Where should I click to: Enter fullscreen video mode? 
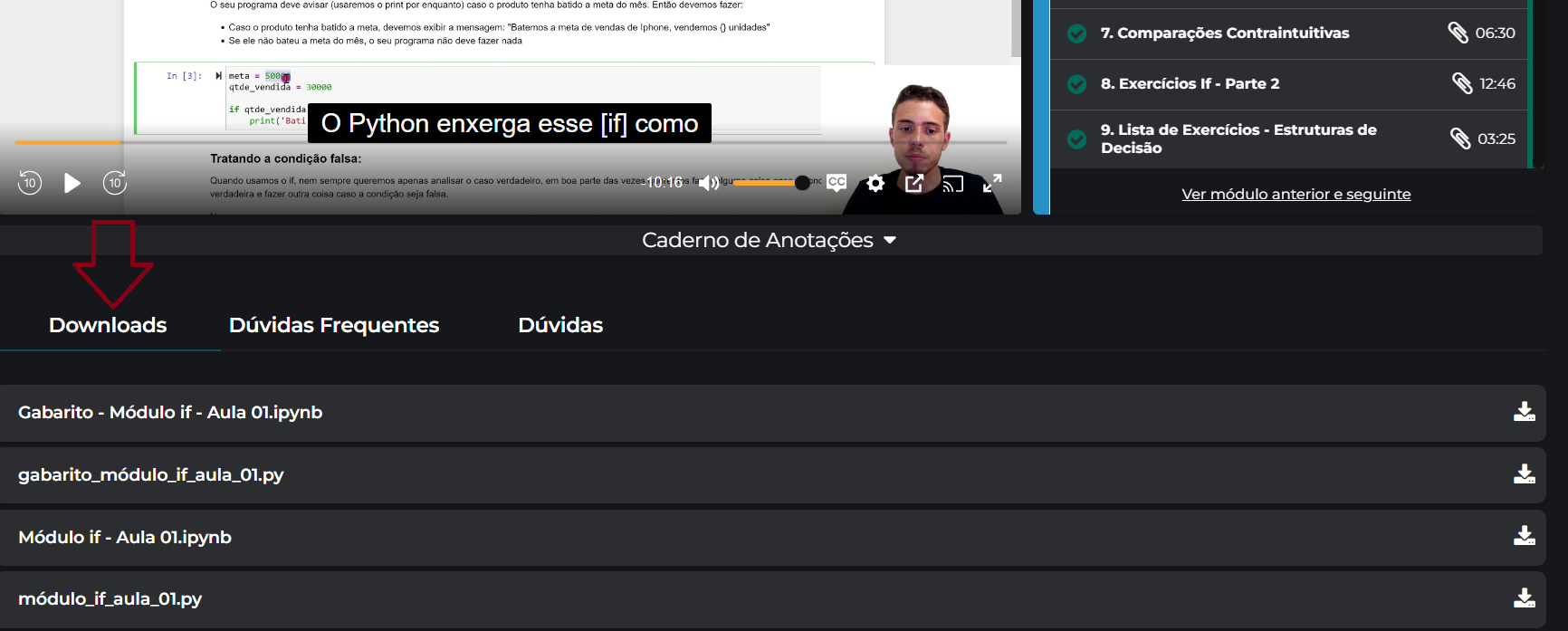(992, 183)
